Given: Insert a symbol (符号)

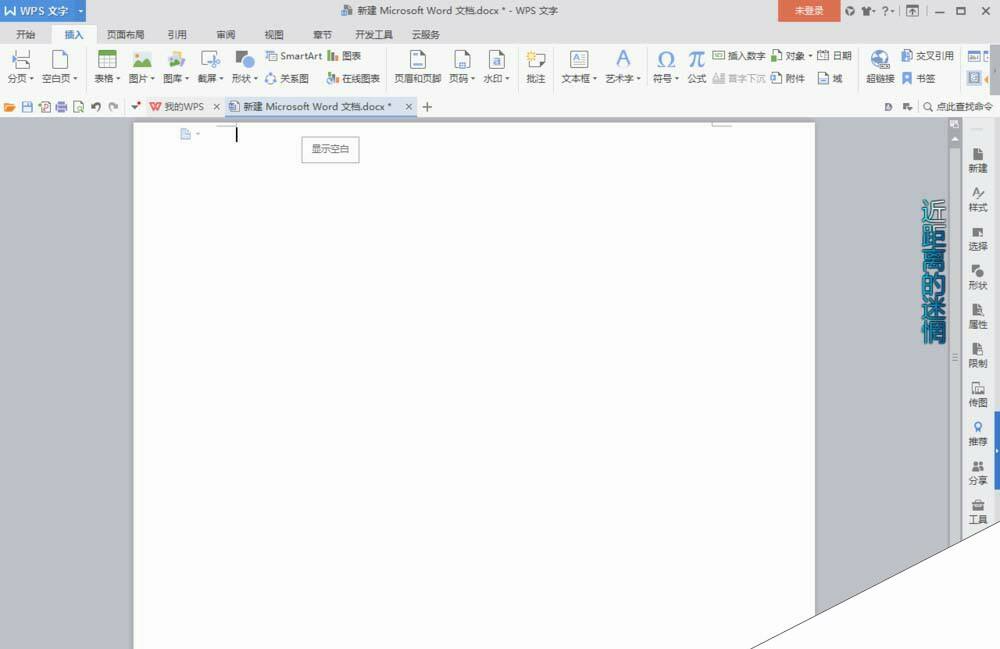Looking at the screenshot, I should click(666, 66).
